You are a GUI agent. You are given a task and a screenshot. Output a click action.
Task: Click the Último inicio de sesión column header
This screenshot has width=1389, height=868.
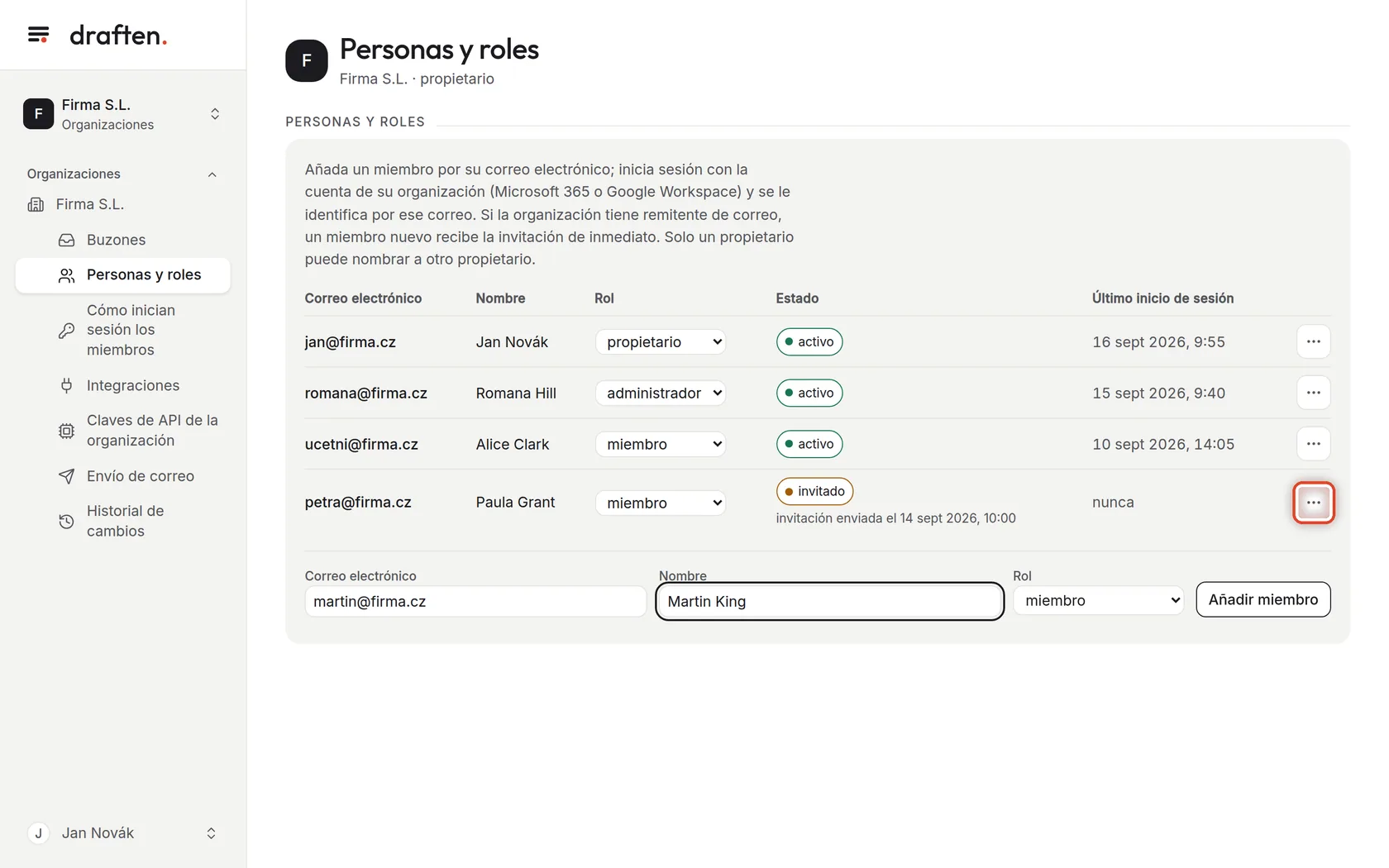click(1162, 298)
